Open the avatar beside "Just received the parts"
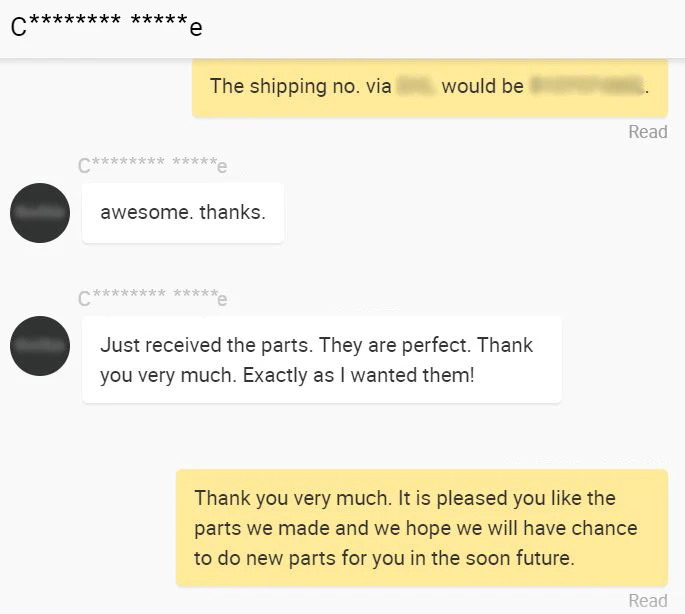Viewport: 685px width, 614px height. pos(40,346)
